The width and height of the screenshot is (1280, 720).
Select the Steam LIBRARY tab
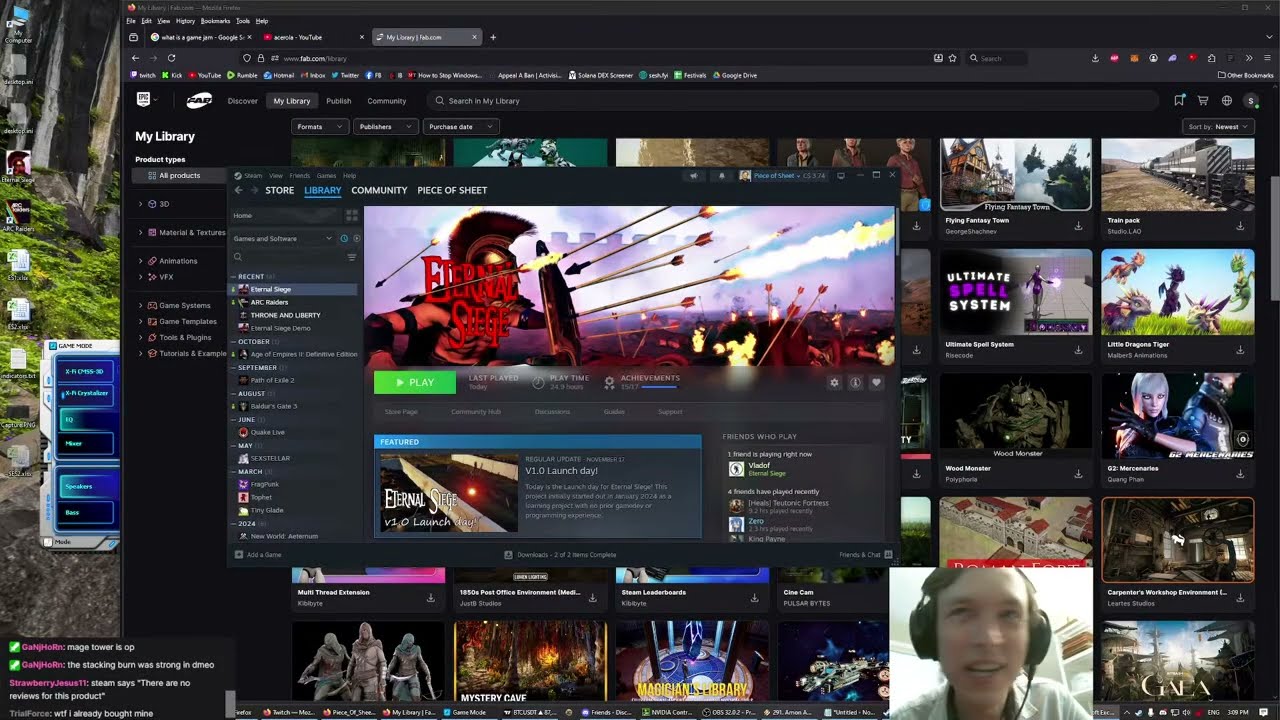click(322, 190)
